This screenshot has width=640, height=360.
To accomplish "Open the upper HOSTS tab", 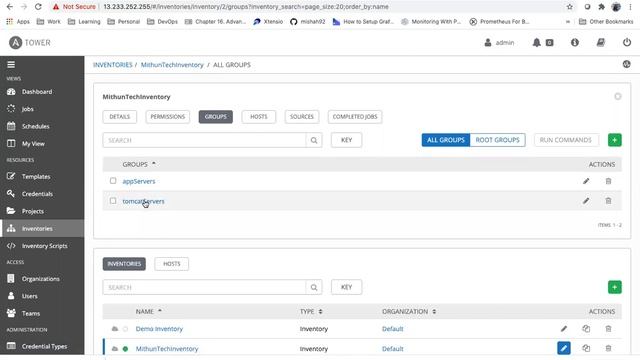I will click(x=259, y=117).
